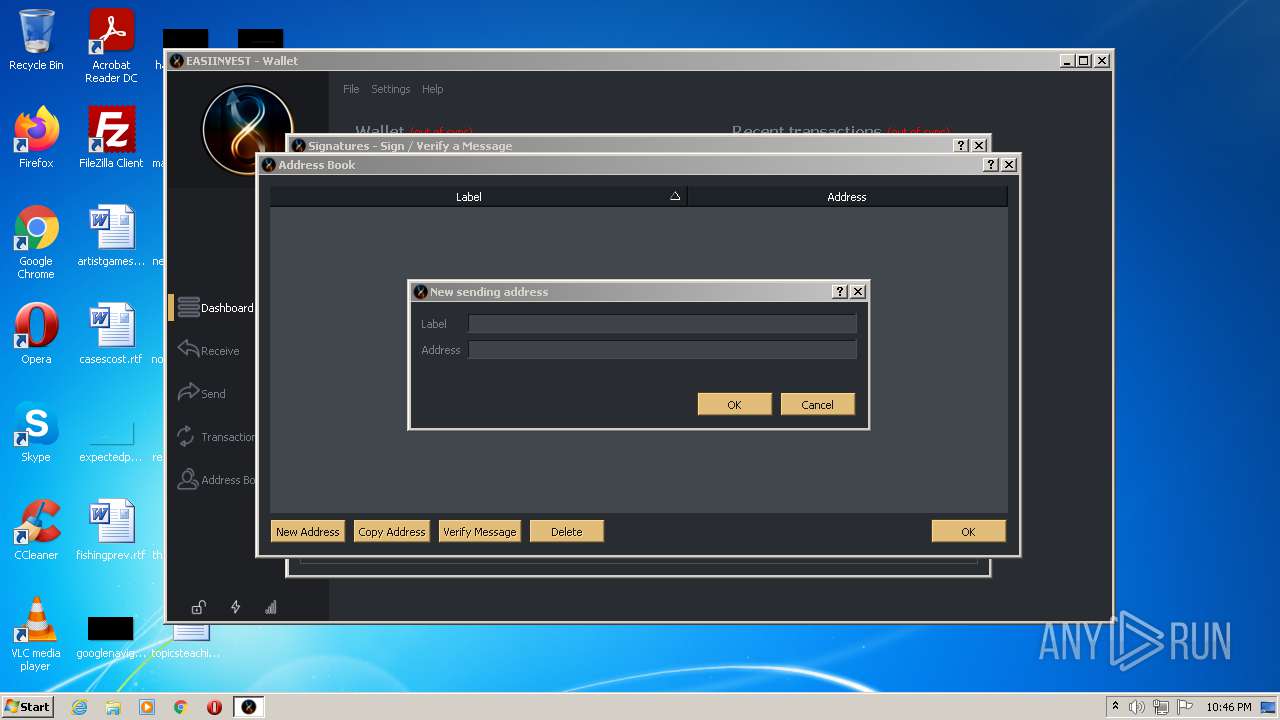The image size is (1280, 720).
Task: Open the Help menu in wallet
Action: pyautogui.click(x=432, y=89)
